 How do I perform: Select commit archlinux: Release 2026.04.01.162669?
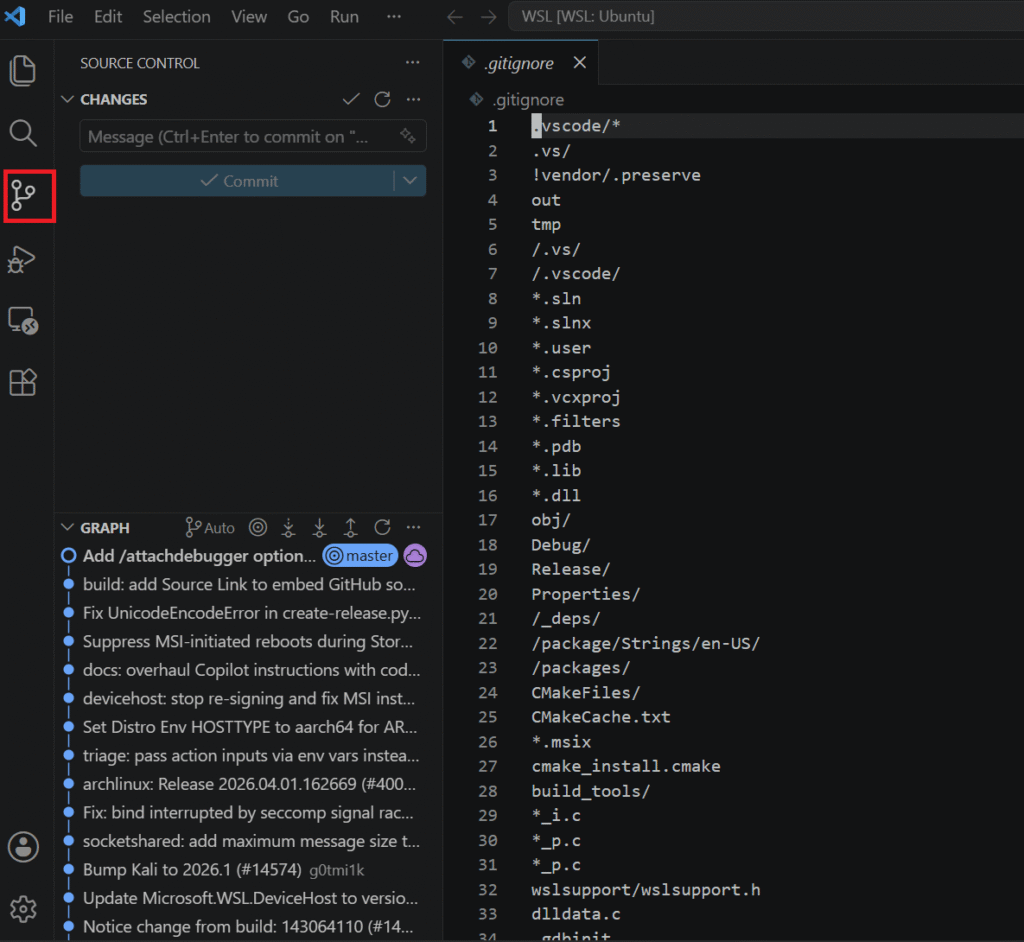[248, 784]
